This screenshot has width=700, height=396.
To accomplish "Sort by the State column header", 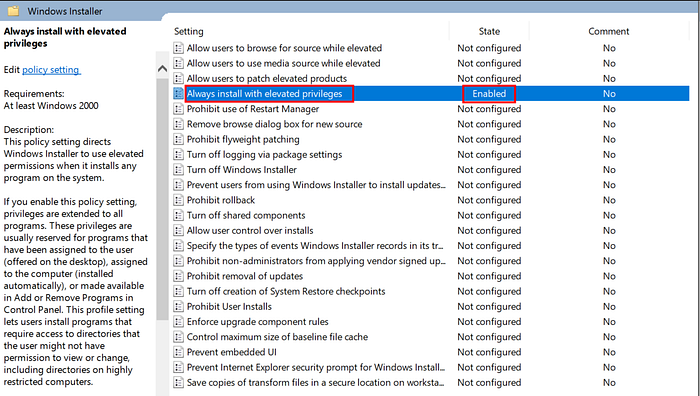I will 489,31.
